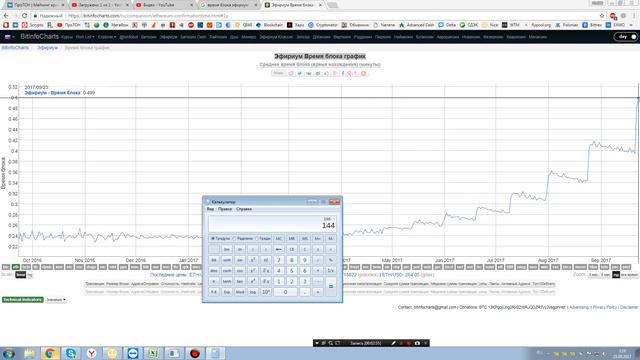Click the Эфириум breadcrumb link
Image resolution: width=640 pixels, height=360 pixels.
tap(47, 48)
